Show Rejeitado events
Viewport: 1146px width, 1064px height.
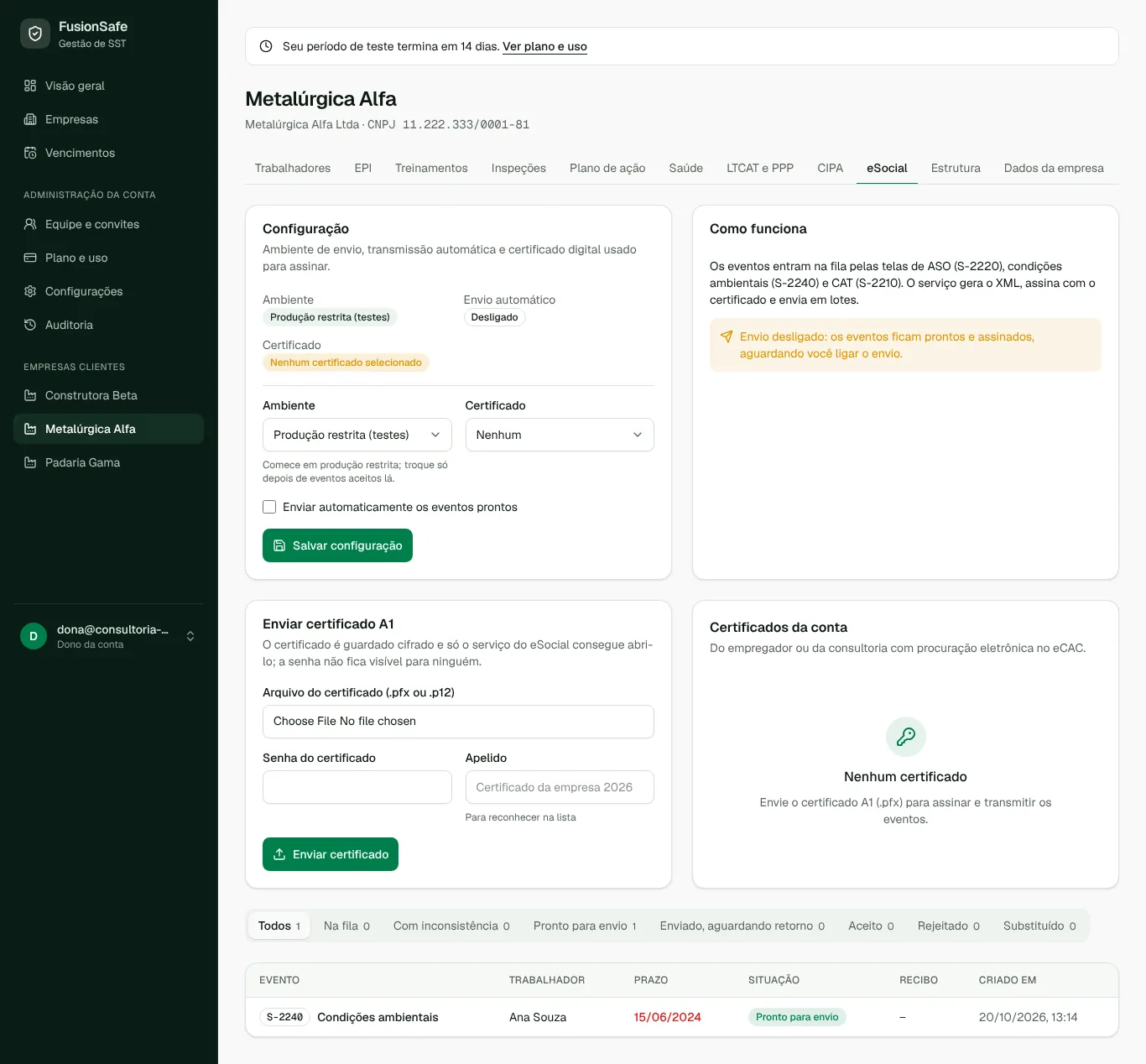coord(949,926)
